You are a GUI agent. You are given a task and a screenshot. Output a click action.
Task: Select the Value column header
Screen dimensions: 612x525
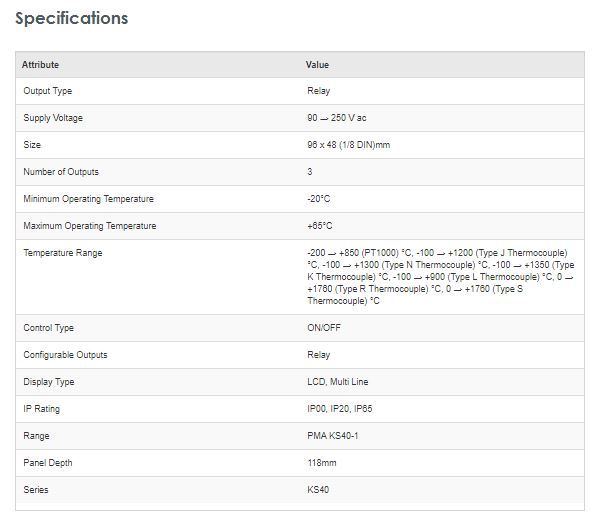317,65
